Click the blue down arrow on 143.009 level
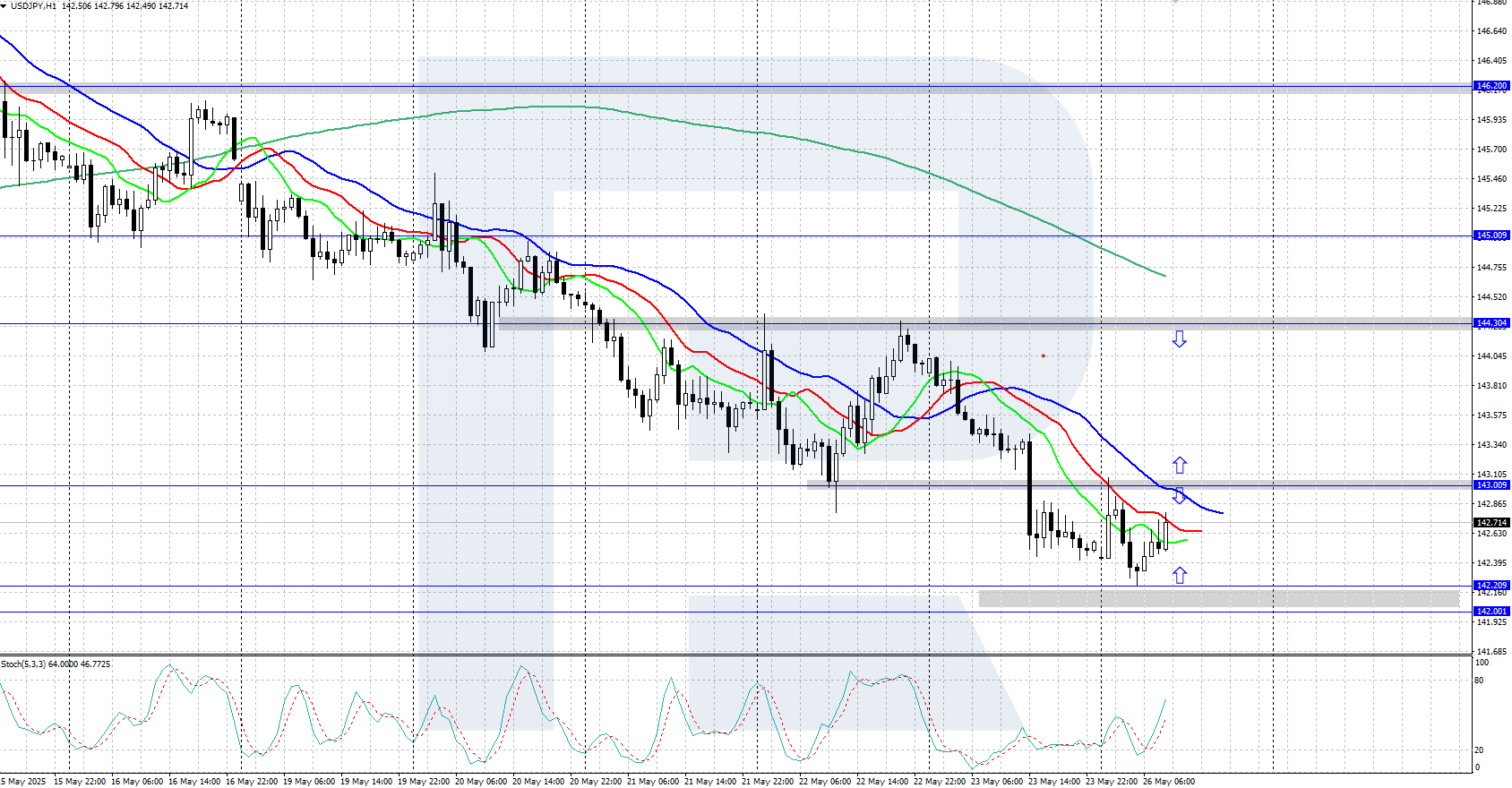 [1180, 495]
